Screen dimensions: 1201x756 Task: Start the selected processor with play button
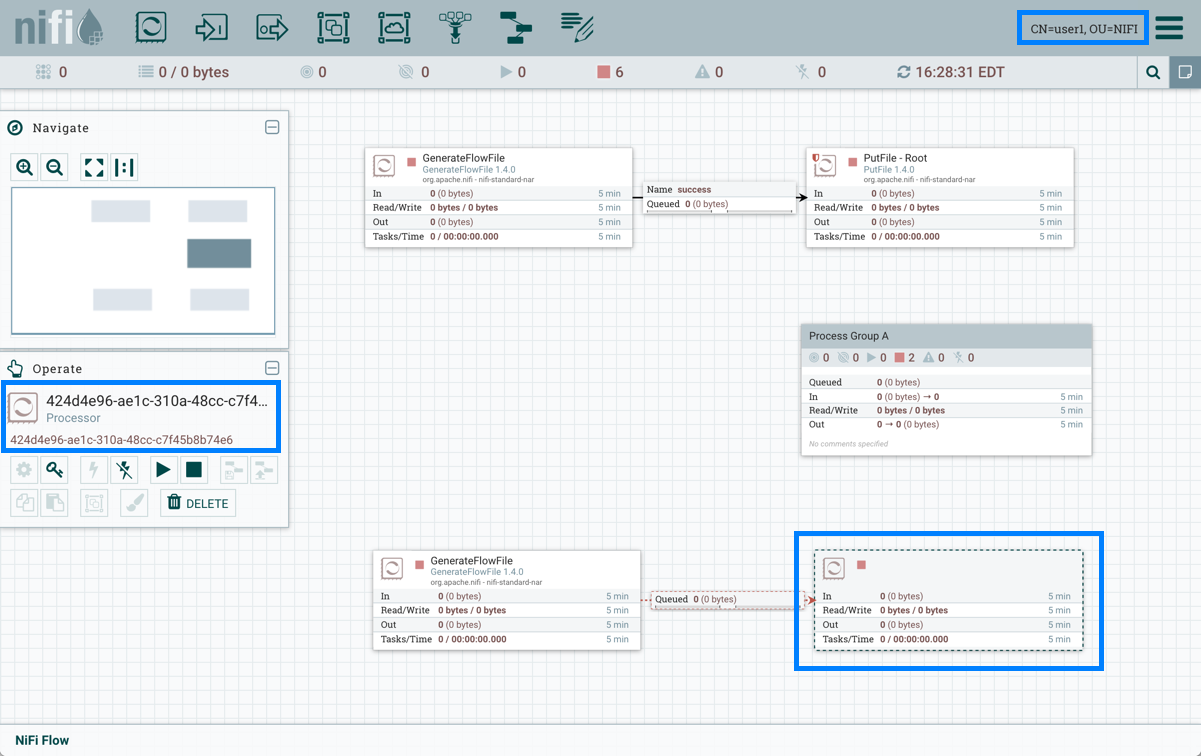click(x=163, y=470)
